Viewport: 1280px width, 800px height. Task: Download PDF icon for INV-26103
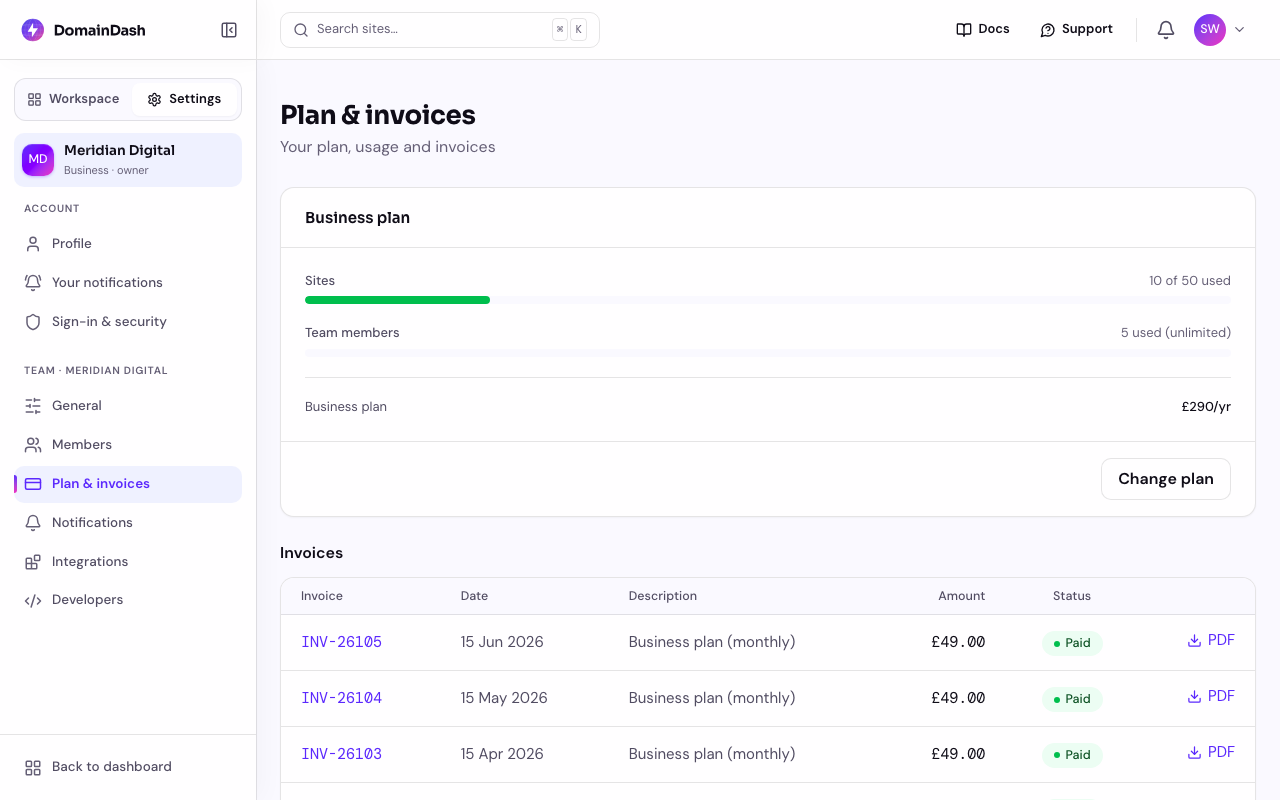tap(1194, 752)
